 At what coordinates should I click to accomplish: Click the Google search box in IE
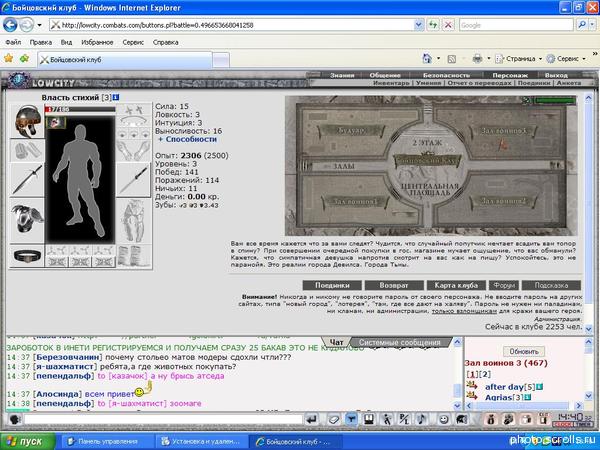pyautogui.click(x=516, y=25)
